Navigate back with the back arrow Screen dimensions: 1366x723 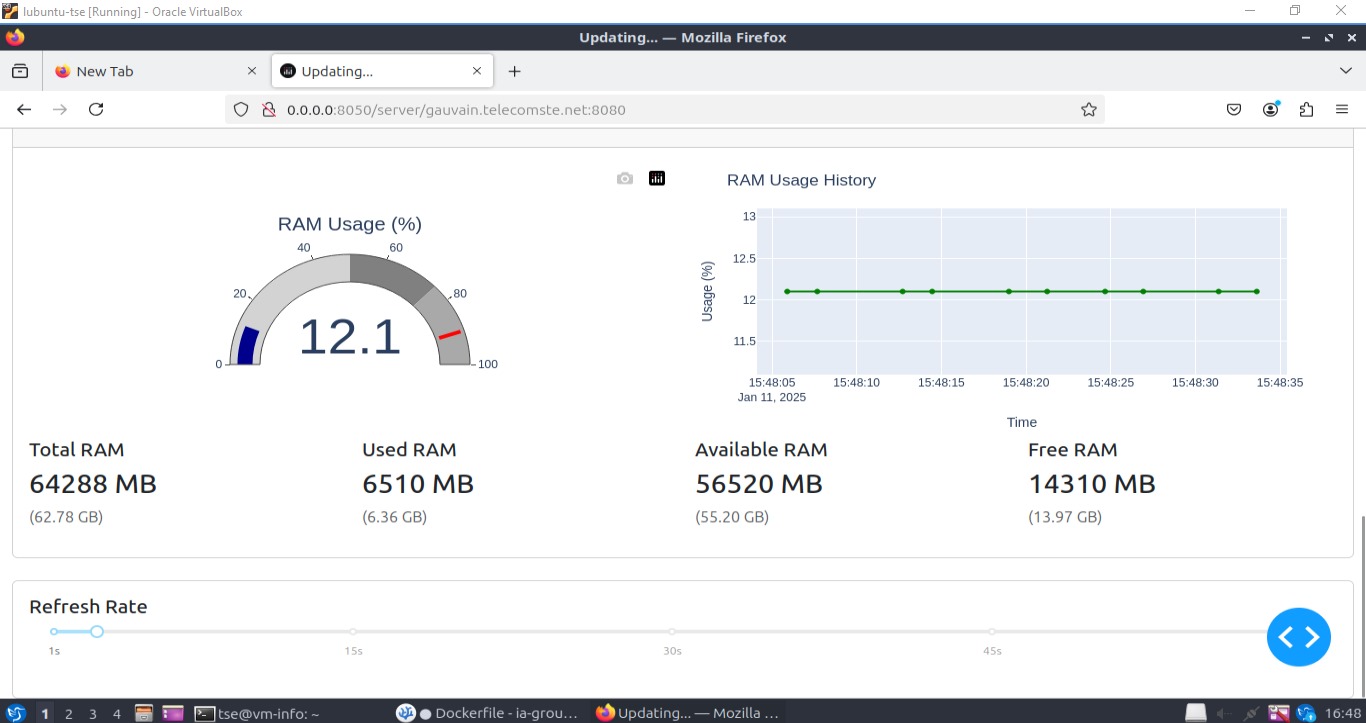click(24, 109)
